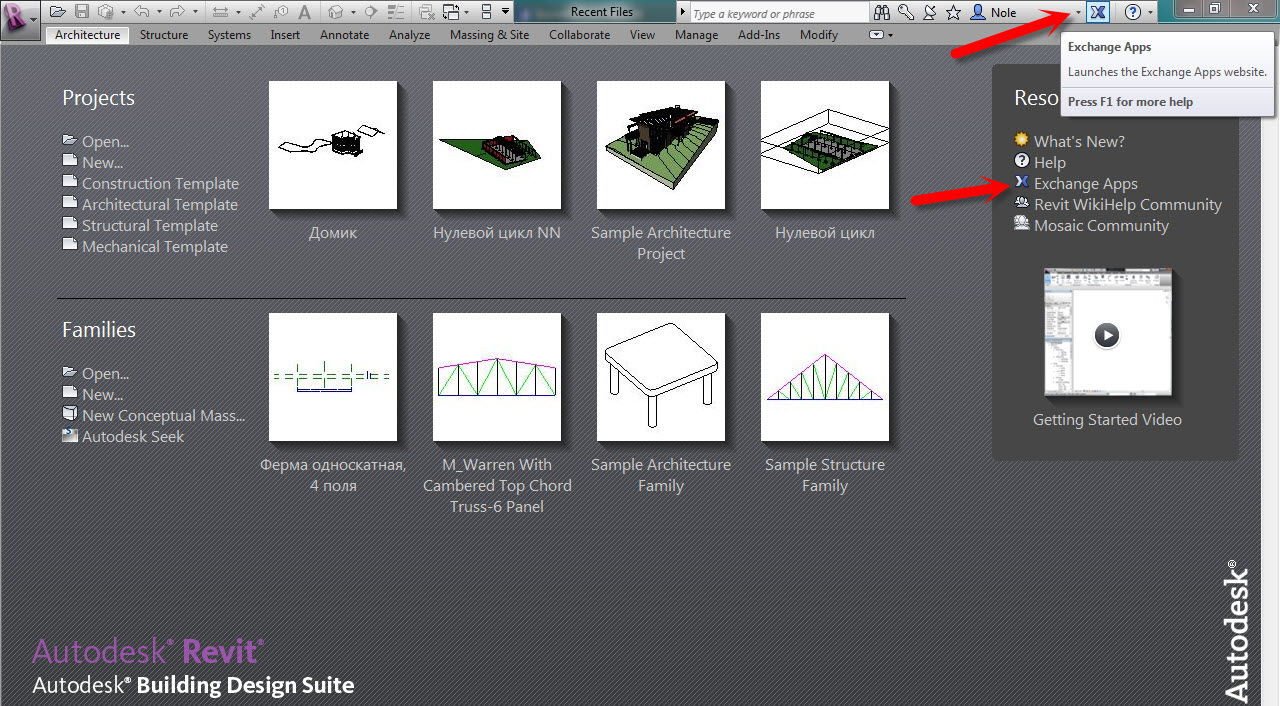Select the Aligned Dimension tool icon

[257, 12]
